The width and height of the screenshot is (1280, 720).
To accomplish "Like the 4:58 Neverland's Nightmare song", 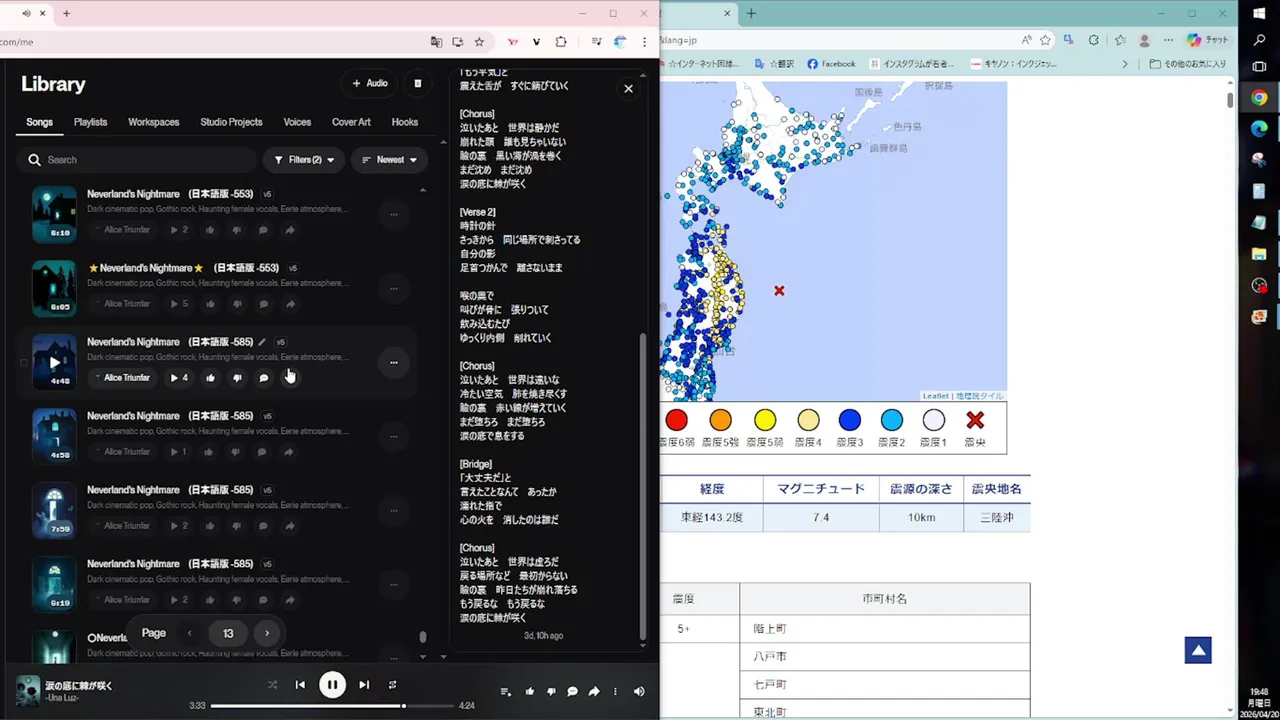I will 210,452.
